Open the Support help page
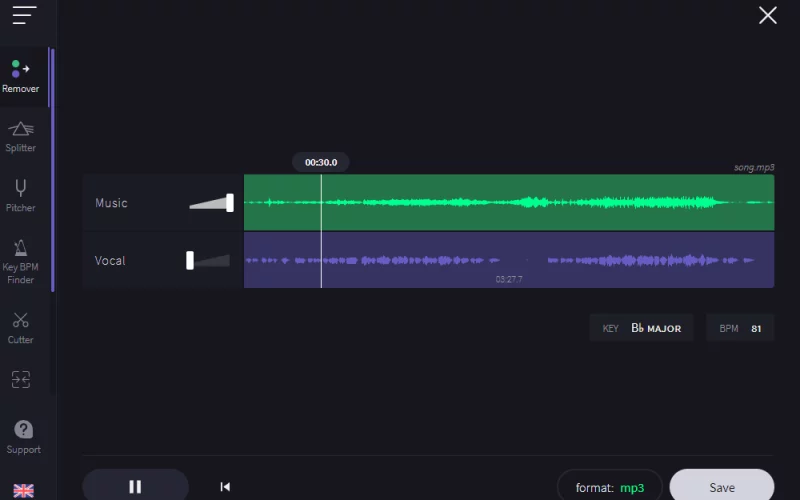 [x=23, y=437]
